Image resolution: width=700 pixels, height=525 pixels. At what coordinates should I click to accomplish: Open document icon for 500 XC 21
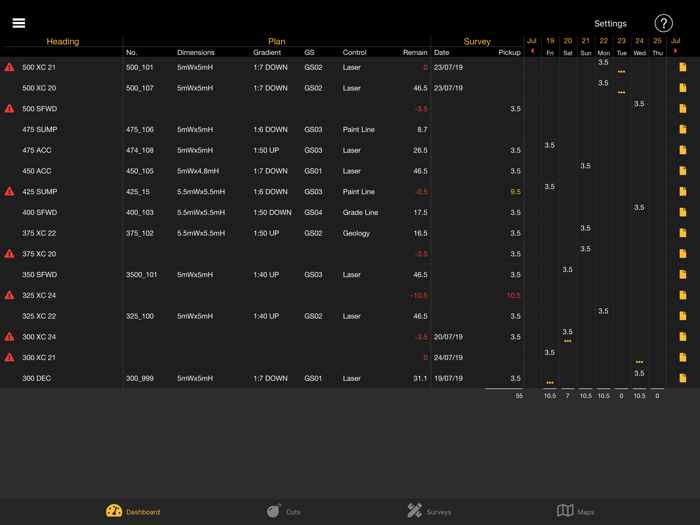(x=683, y=67)
